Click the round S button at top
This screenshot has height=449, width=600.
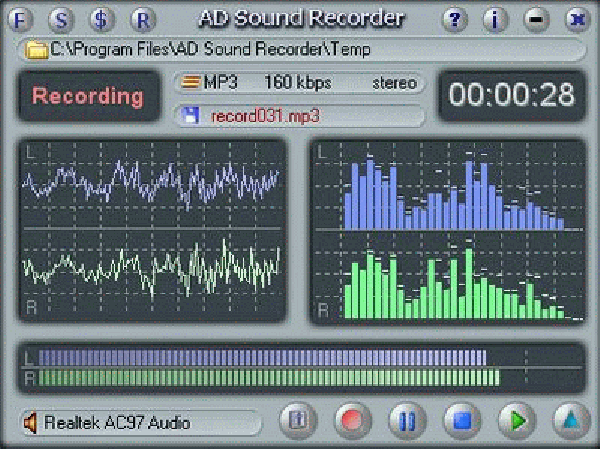click(x=61, y=20)
